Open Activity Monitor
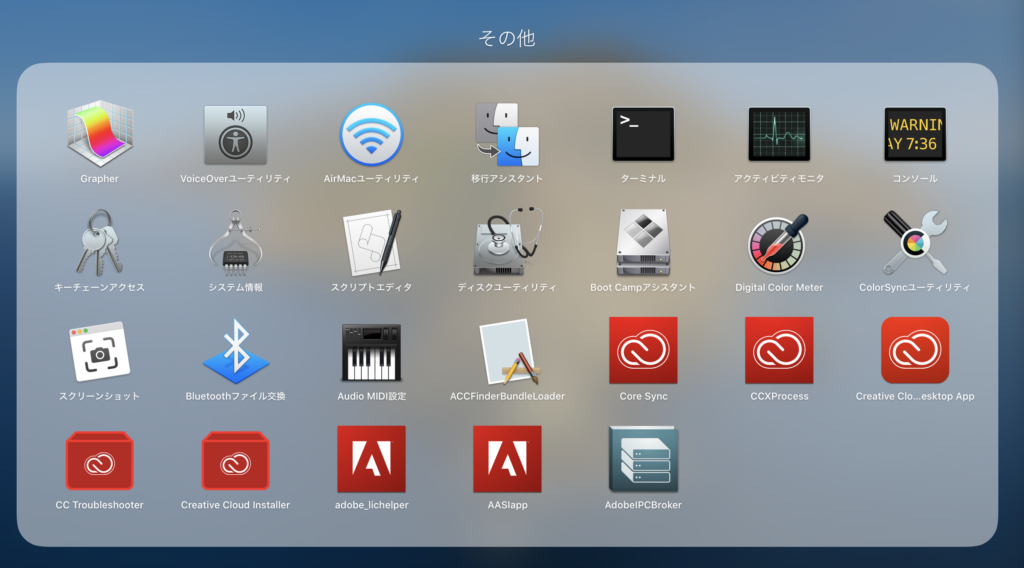The image size is (1024, 568). [779, 134]
